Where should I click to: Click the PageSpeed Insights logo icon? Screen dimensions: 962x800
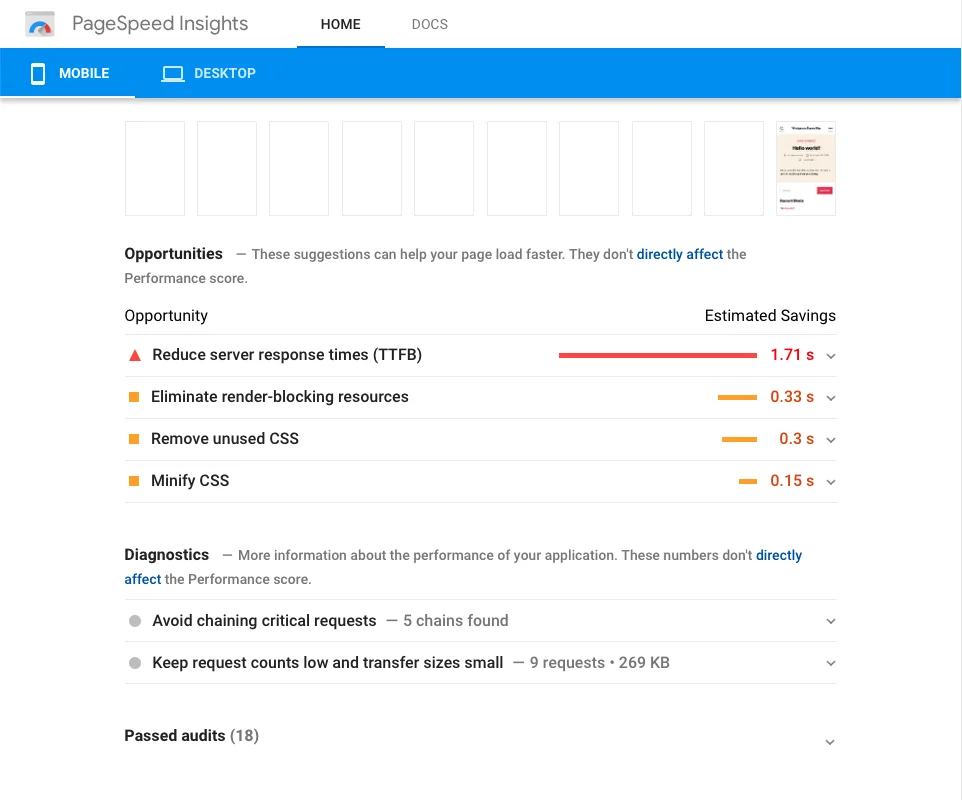click(40, 24)
